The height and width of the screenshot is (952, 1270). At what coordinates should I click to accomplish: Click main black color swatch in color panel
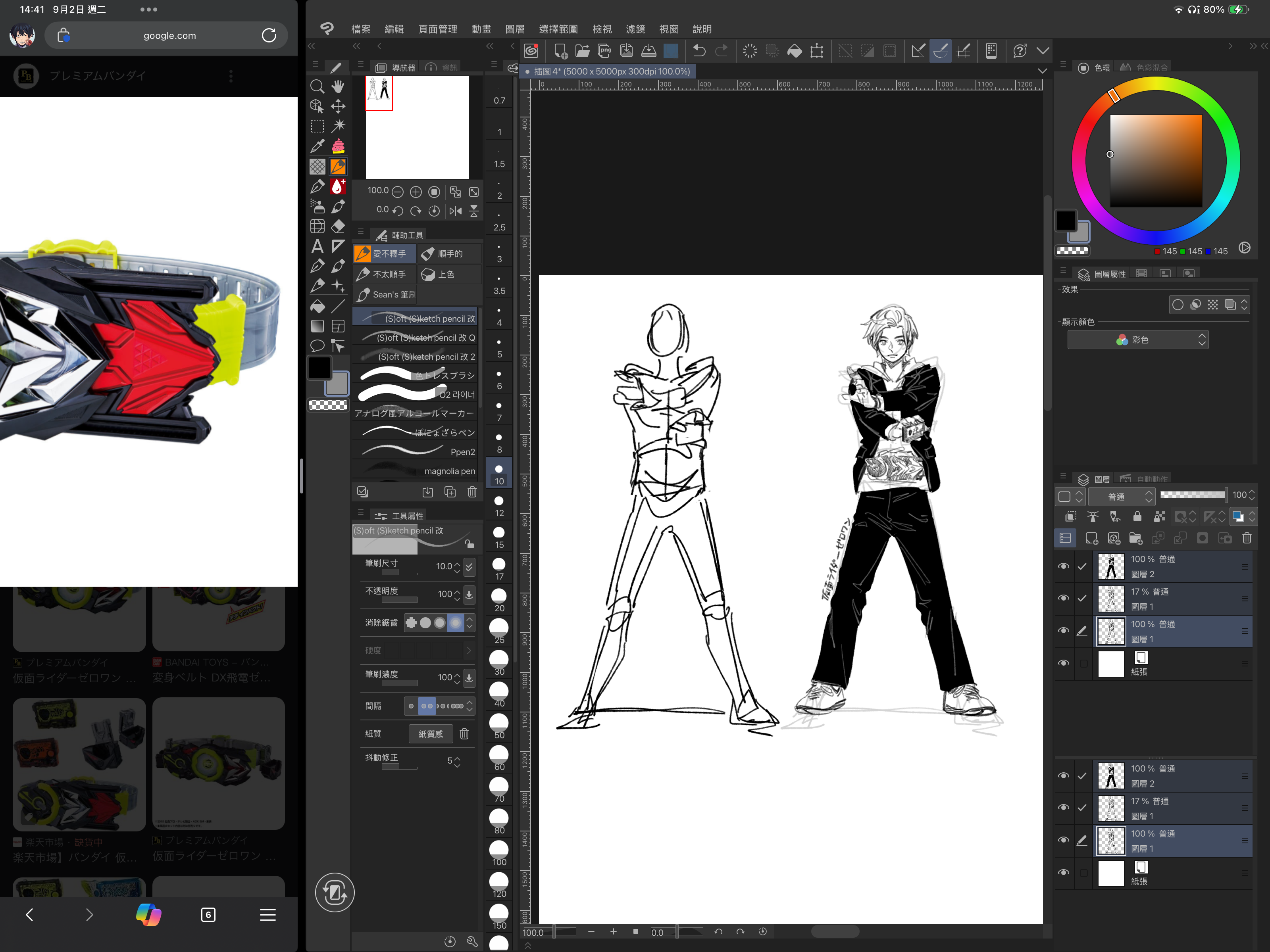point(1066,221)
